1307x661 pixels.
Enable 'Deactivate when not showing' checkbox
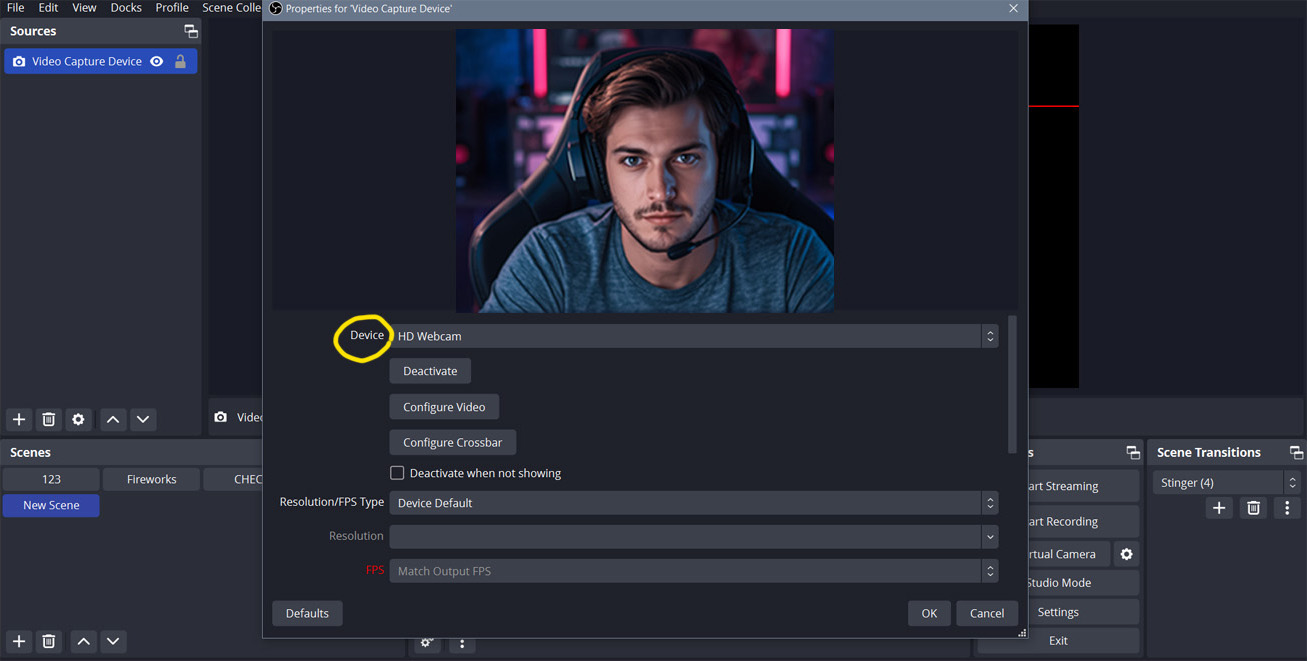tap(397, 473)
